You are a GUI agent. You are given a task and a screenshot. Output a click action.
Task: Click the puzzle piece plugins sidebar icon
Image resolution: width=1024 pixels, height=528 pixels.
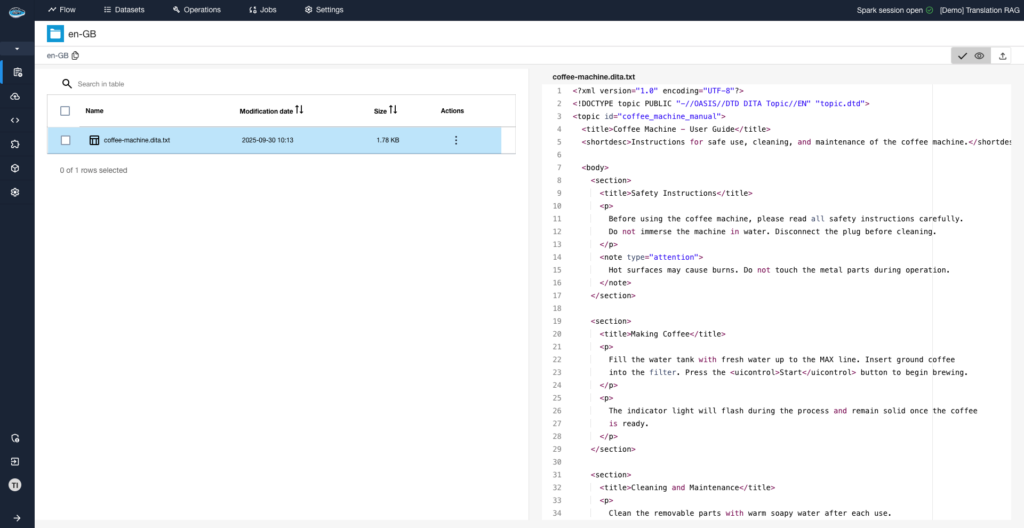[15, 144]
